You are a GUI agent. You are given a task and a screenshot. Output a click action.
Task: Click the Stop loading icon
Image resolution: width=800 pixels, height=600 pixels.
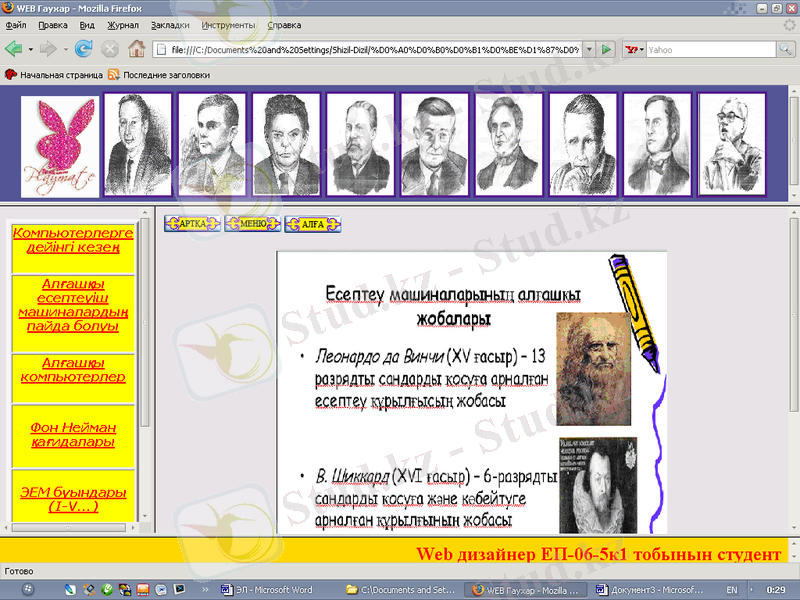[x=110, y=48]
